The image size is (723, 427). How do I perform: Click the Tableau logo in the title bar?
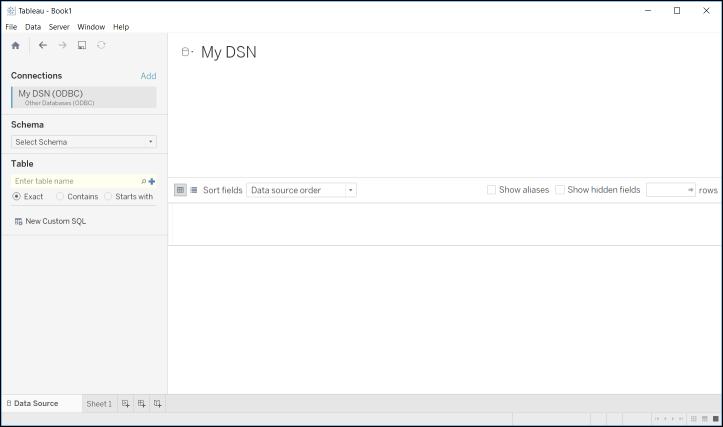[x=11, y=11]
